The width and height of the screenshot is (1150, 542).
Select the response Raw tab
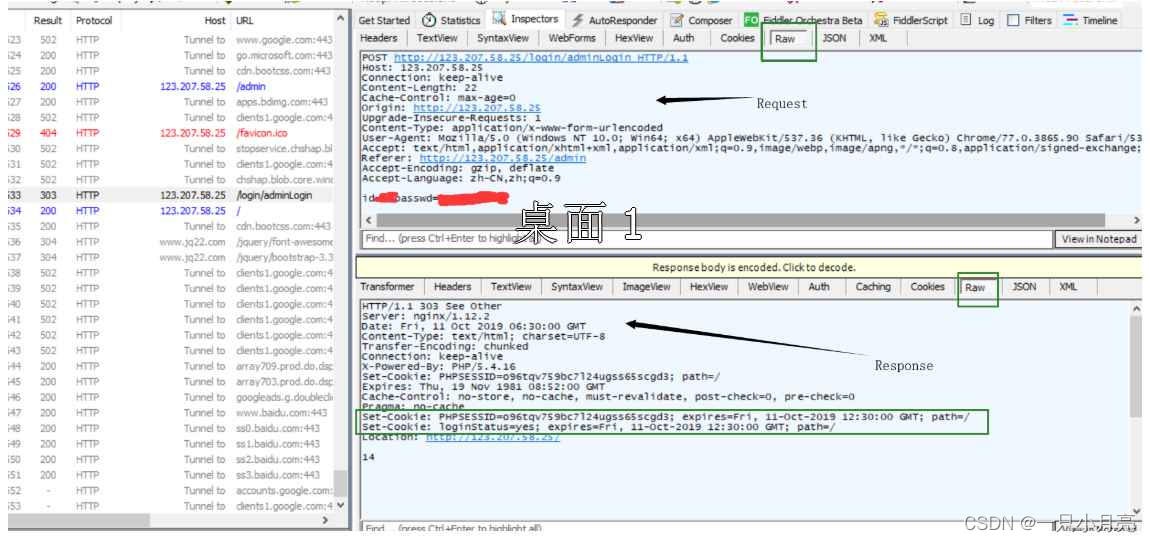[x=975, y=288]
